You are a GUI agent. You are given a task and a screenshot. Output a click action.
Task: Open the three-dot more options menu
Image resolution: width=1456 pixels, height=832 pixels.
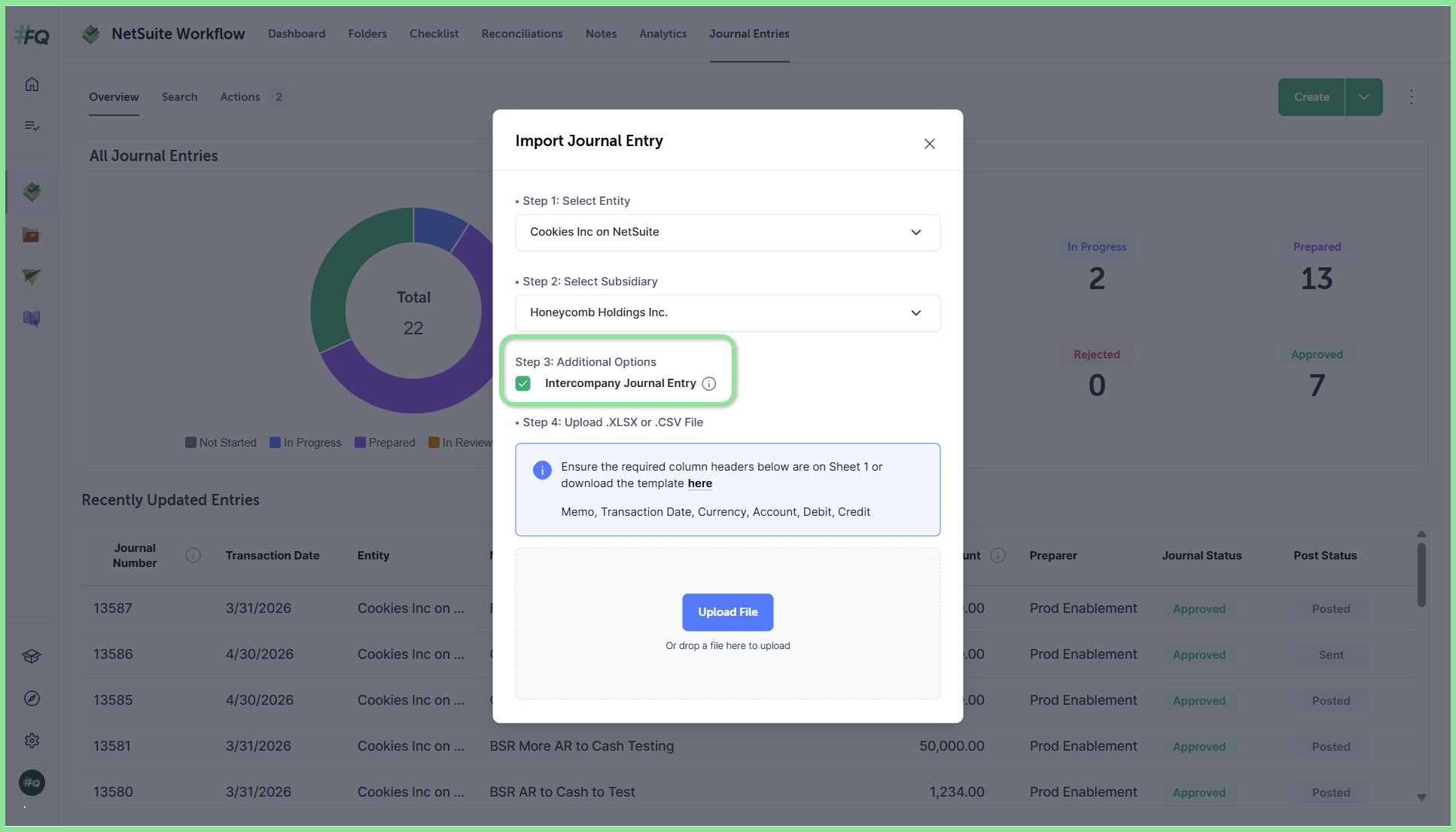1412,97
